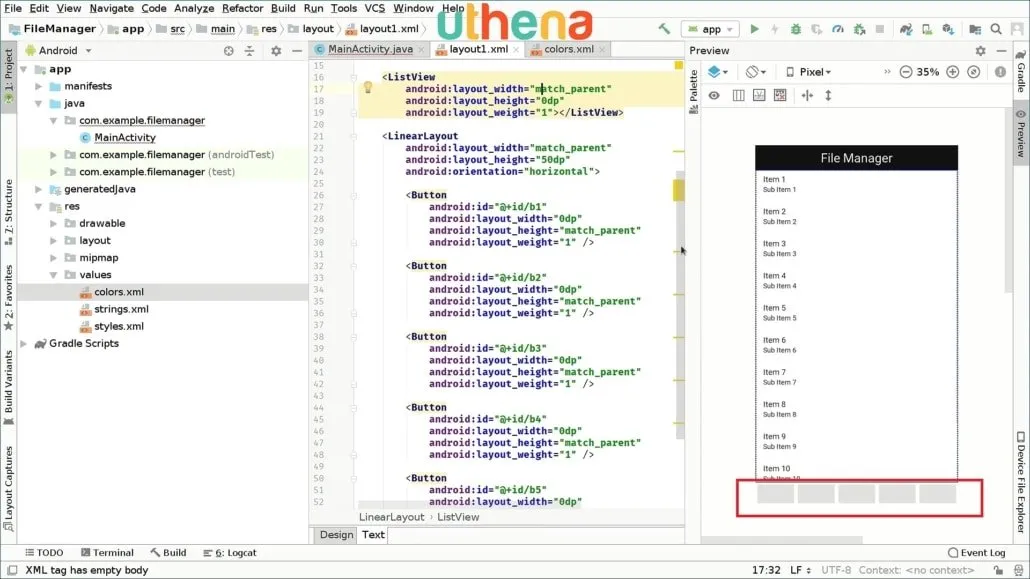Open the Android project view dropdown

click(x=58, y=51)
